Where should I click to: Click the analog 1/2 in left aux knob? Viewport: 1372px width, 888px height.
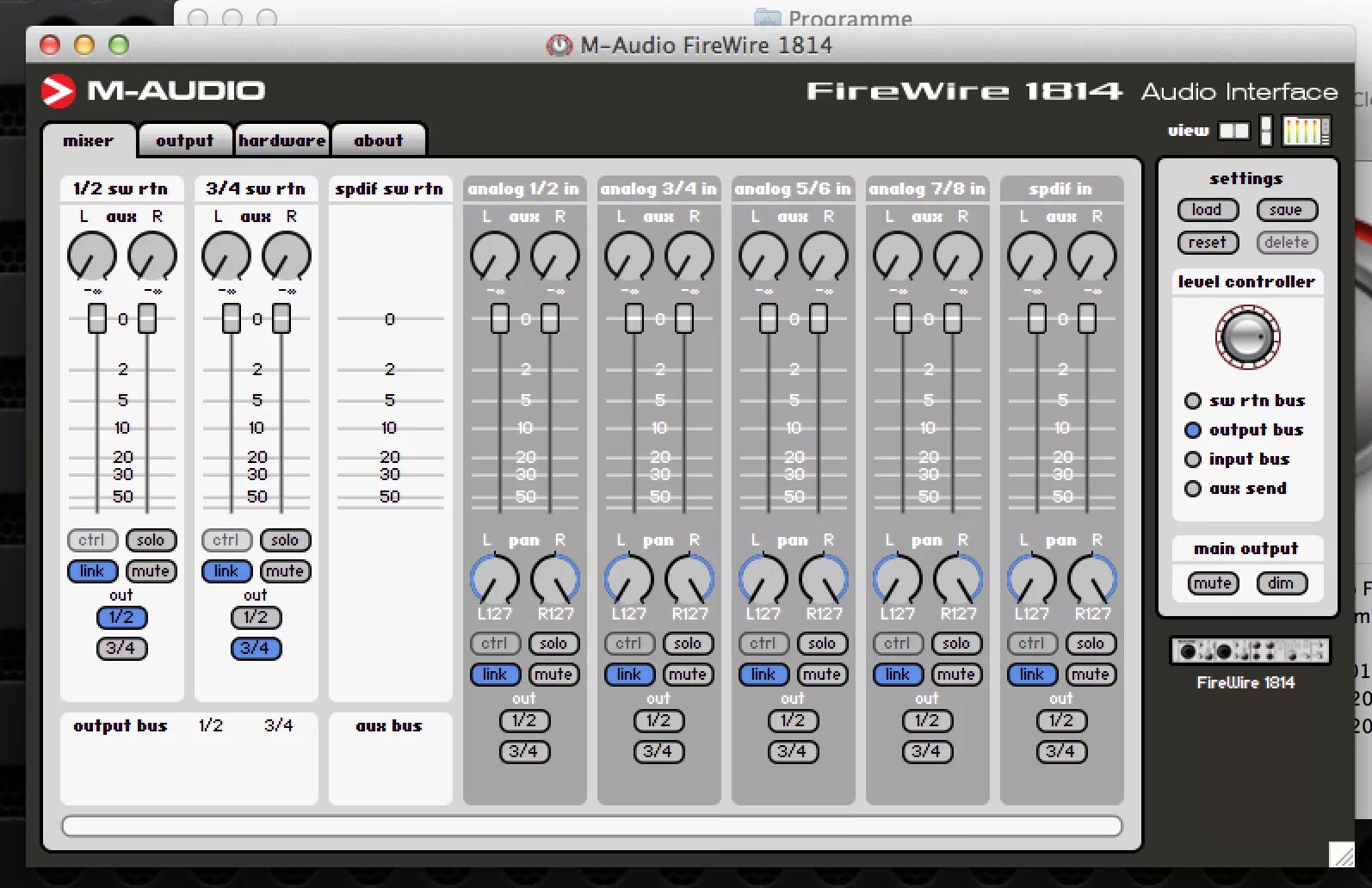[x=495, y=256]
